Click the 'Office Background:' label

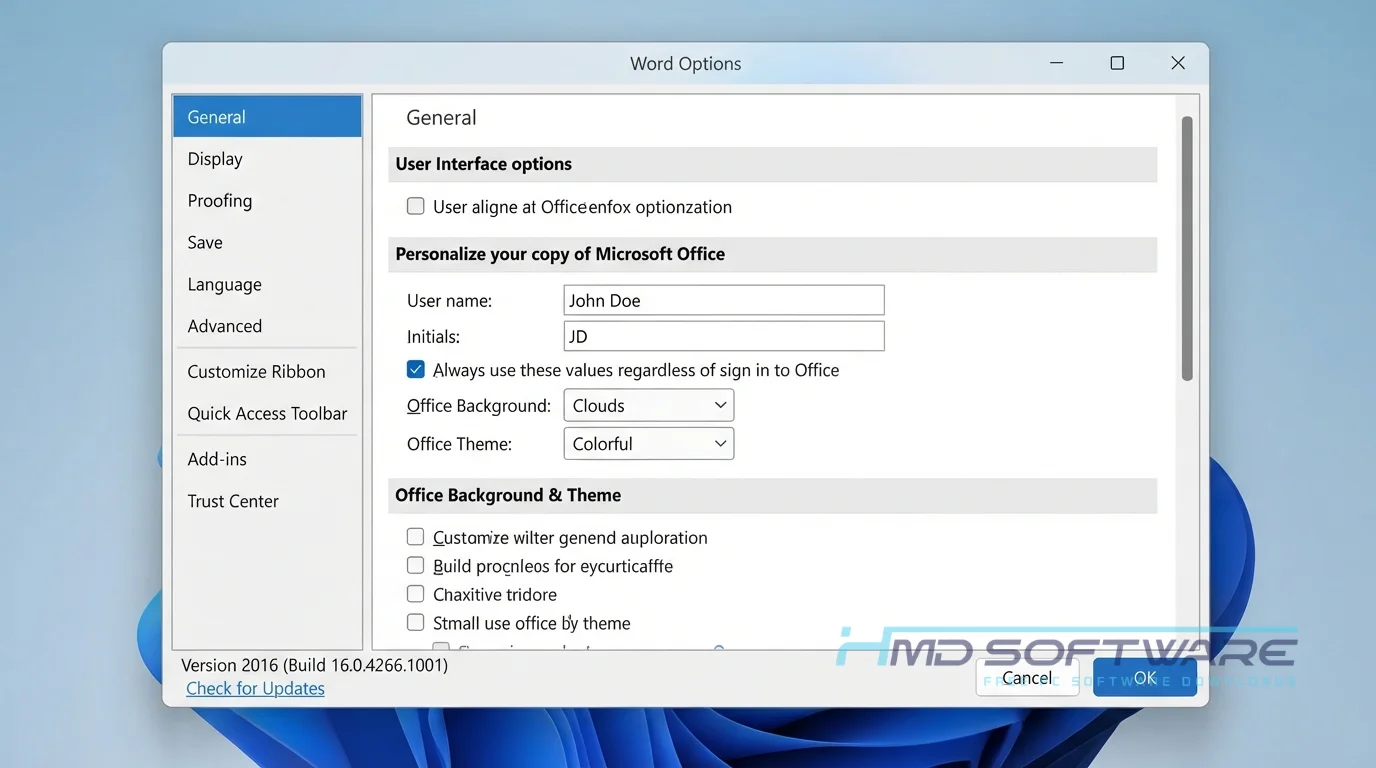click(x=479, y=406)
